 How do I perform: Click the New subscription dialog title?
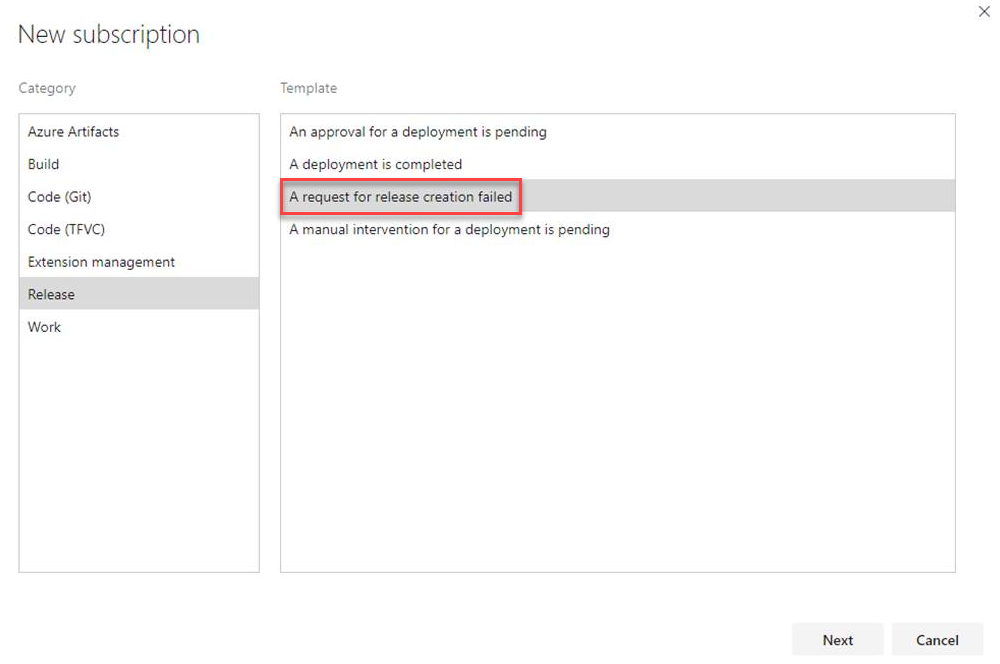click(x=108, y=34)
